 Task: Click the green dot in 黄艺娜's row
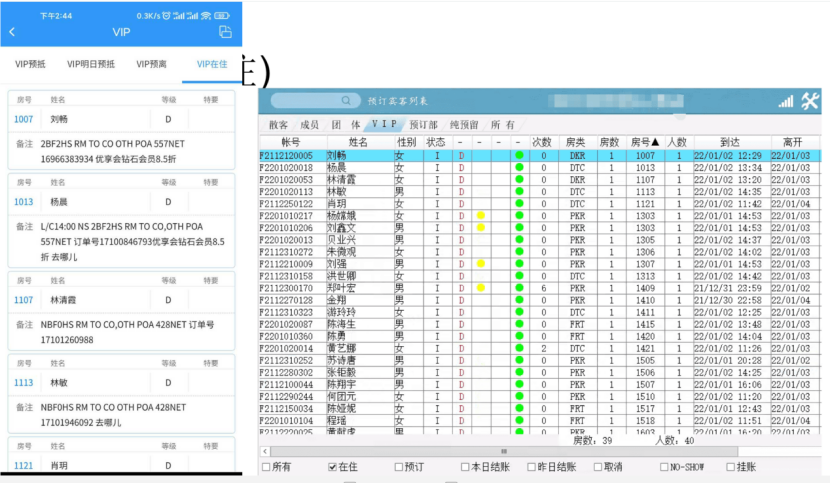(519, 348)
